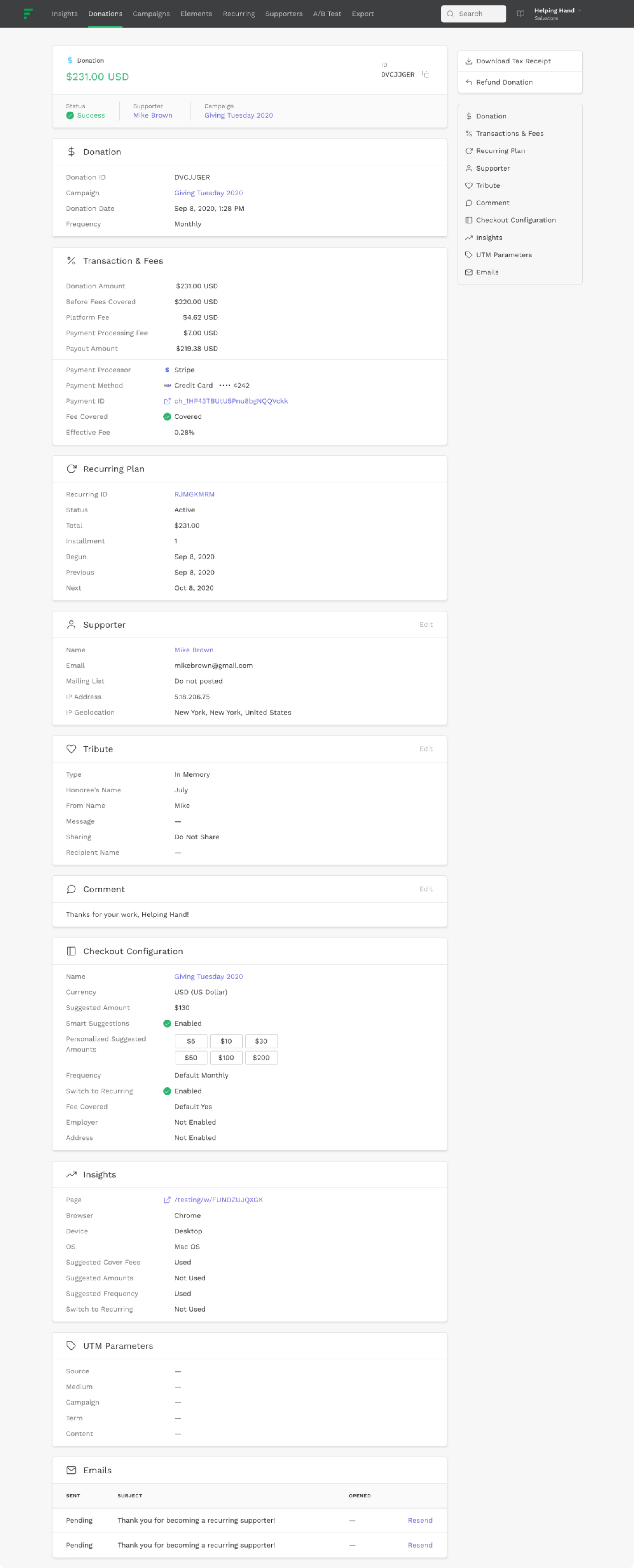Click external link icon beside Payment ID
The image size is (634, 1568).
tap(167, 401)
